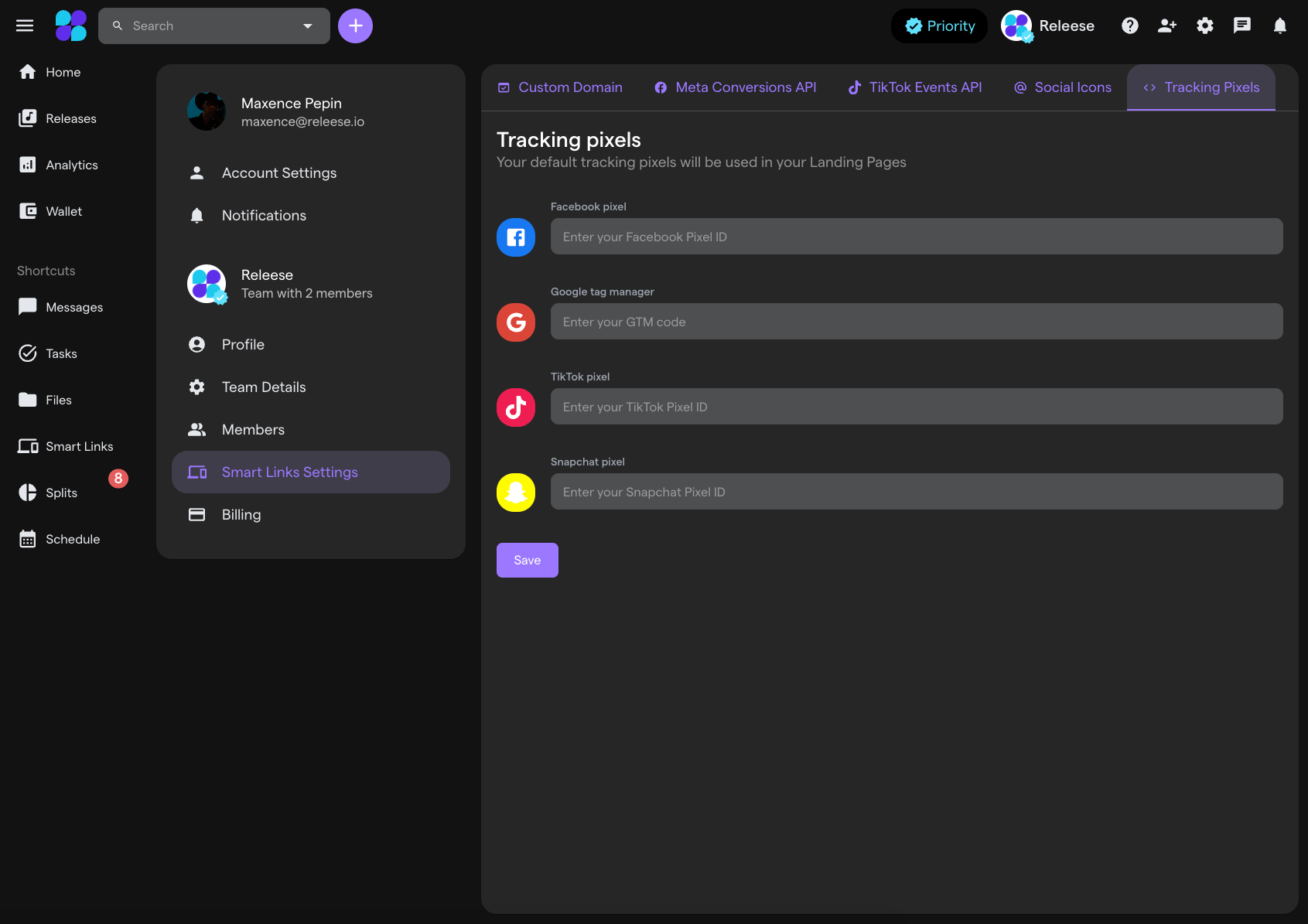Click the 'Team with 2 members' text
Viewport: 1308px width, 924px height.
tap(306, 293)
